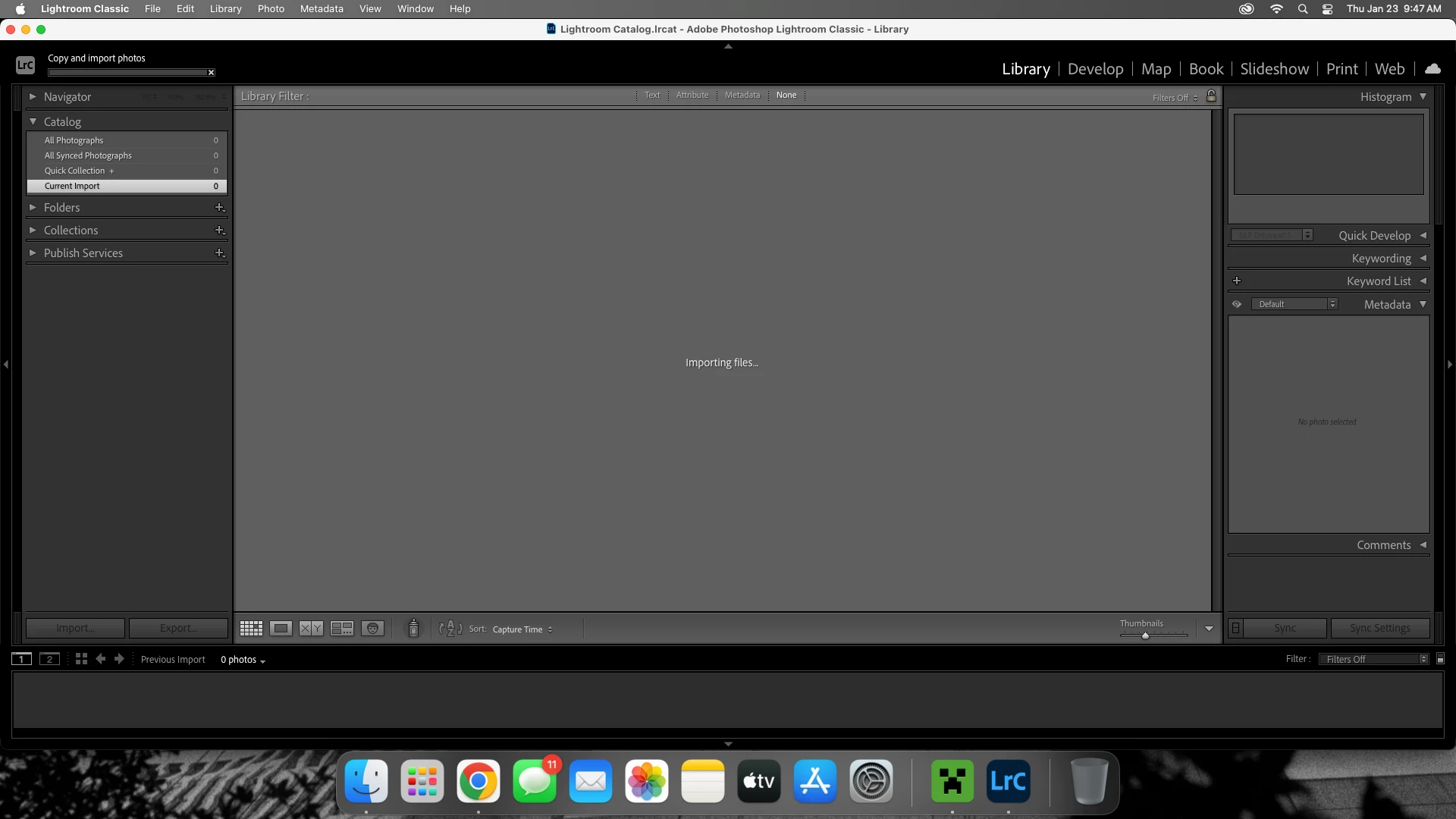The image size is (1456, 819).
Task: Click the Import button
Action: [75, 628]
